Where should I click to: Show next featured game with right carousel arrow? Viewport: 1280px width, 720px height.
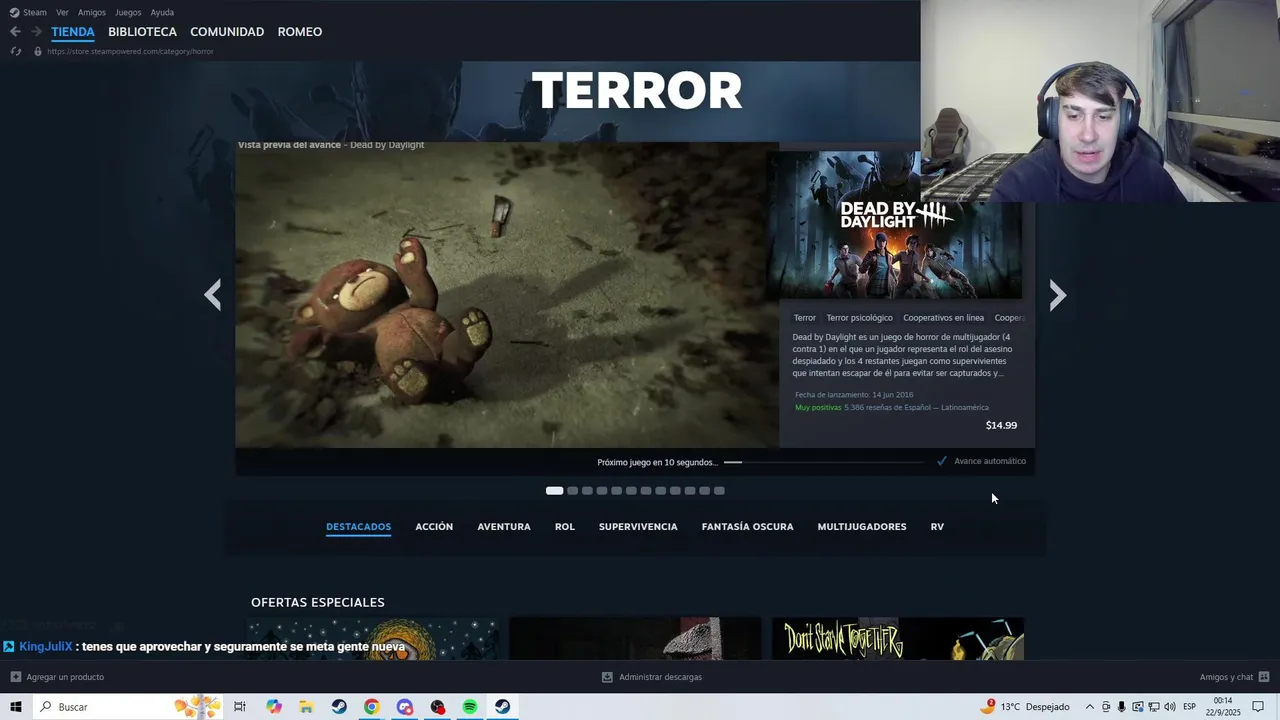pyautogui.click(x=1058, y=295)
